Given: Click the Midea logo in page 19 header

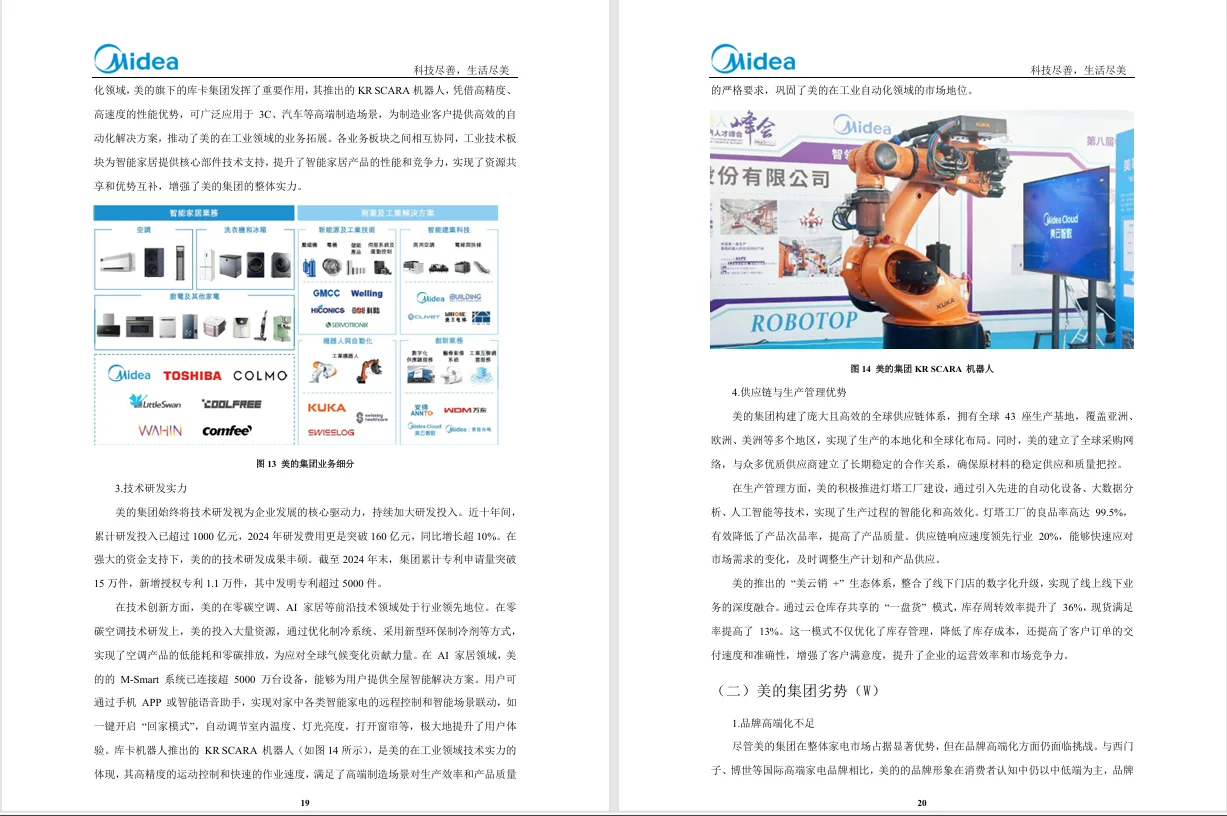Looking at the screenshot, I should pos(136,59).
